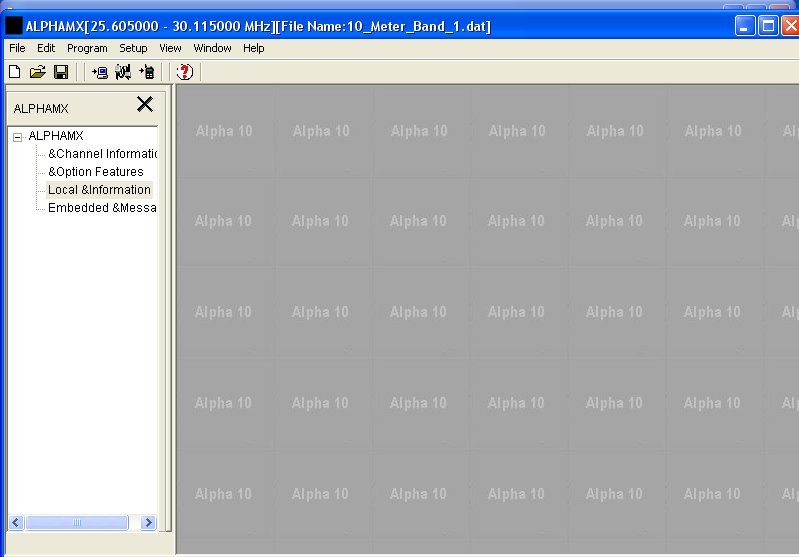799x557 pixels.
Task: Close the ALPHAMX side panel
Action: coord(145,104)
